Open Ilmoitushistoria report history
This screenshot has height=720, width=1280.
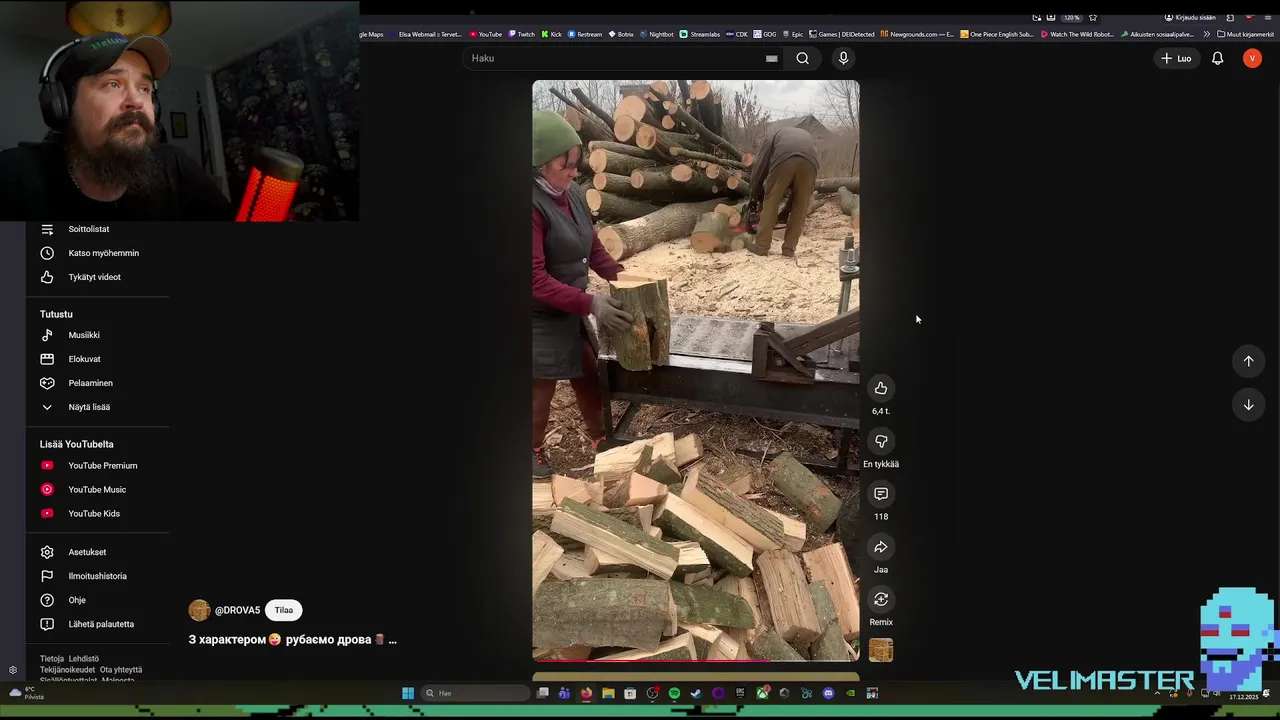click(97, 576)
